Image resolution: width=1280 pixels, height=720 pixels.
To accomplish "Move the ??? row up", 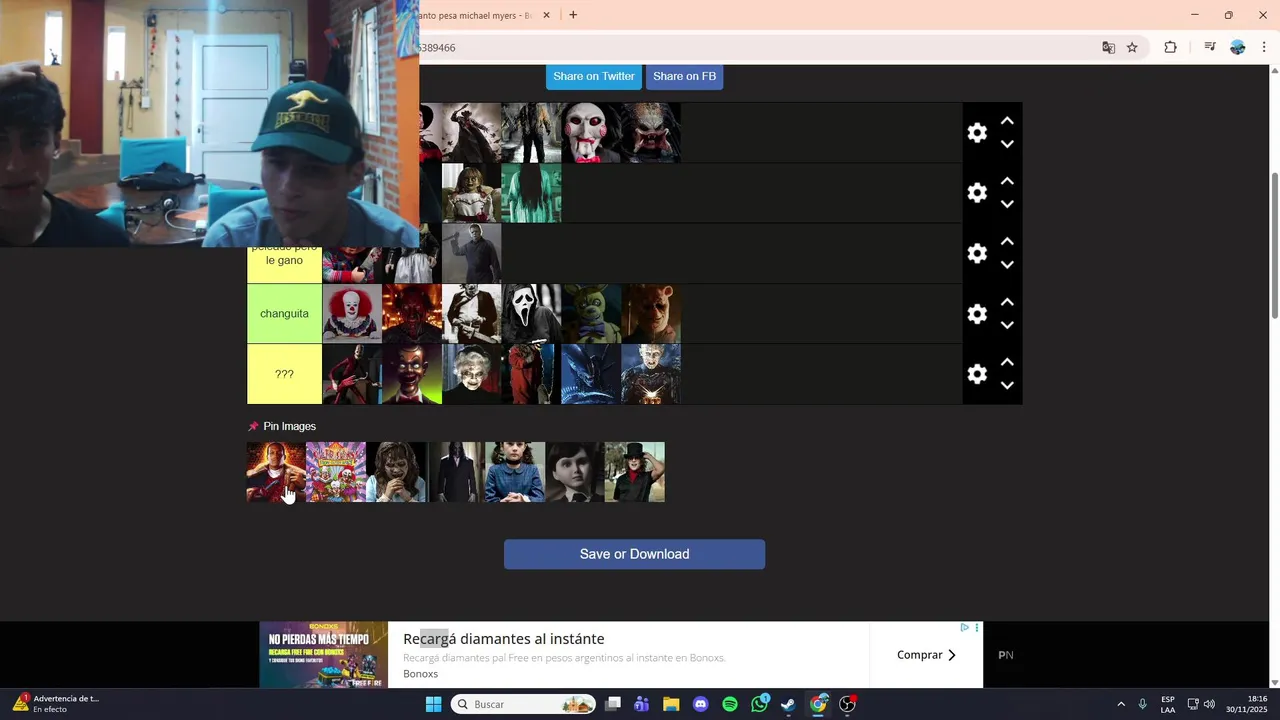I will [1007, 362].
